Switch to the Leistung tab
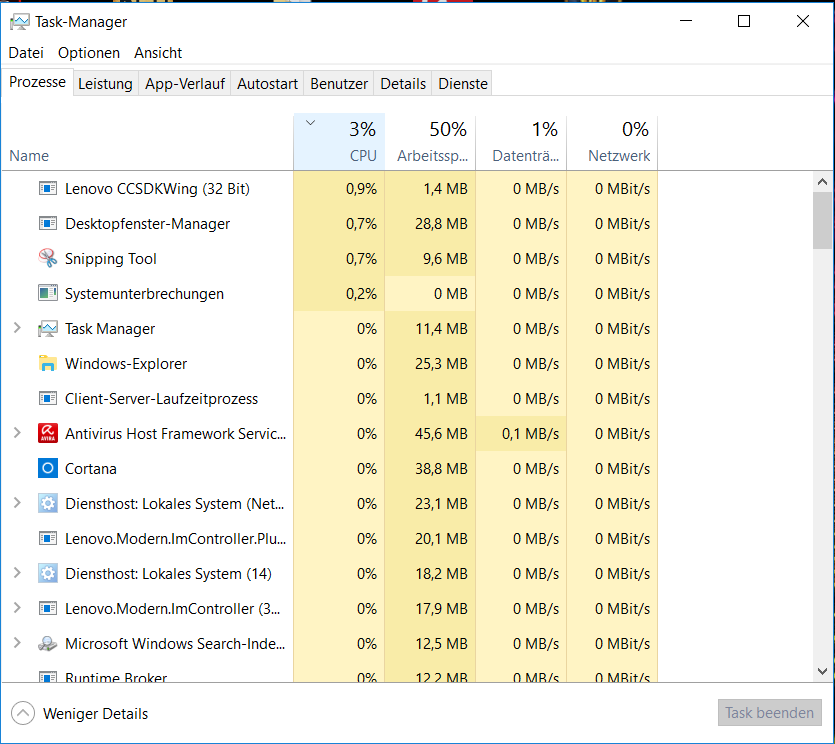The width and height of the screenshot is (835, 744). pos(105,84)
